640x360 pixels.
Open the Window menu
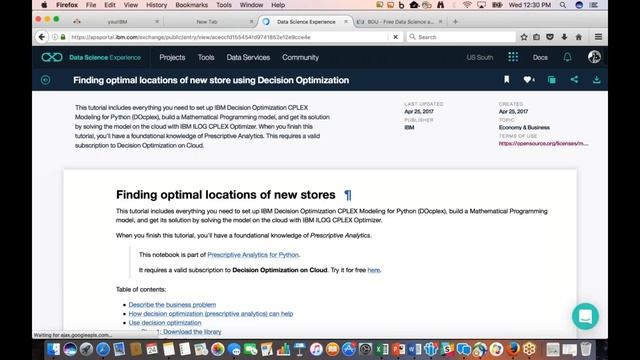251,5
